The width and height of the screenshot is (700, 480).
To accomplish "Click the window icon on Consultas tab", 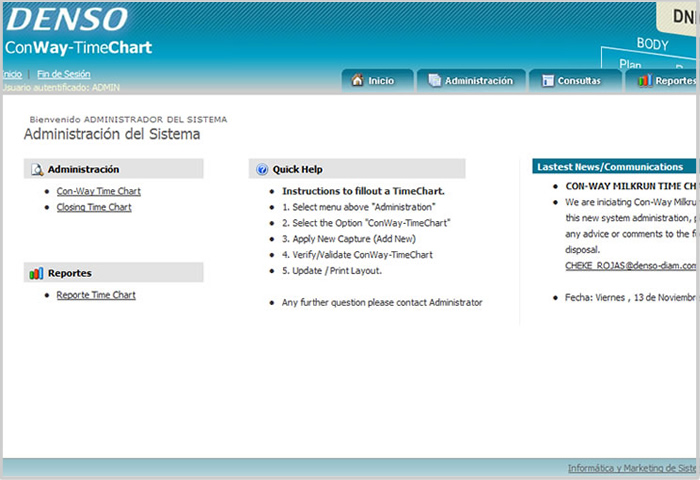I will pyautogui.click(x=547, y=81).
